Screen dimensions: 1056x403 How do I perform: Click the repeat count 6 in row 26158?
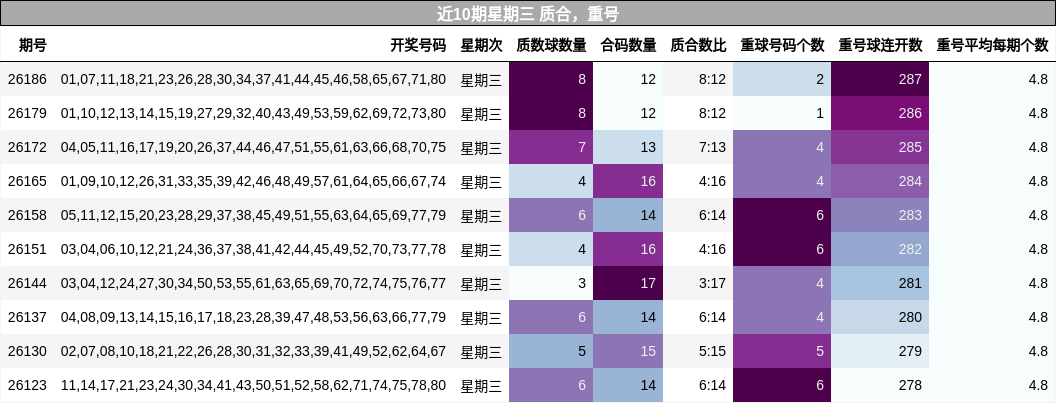coord(783,216)
